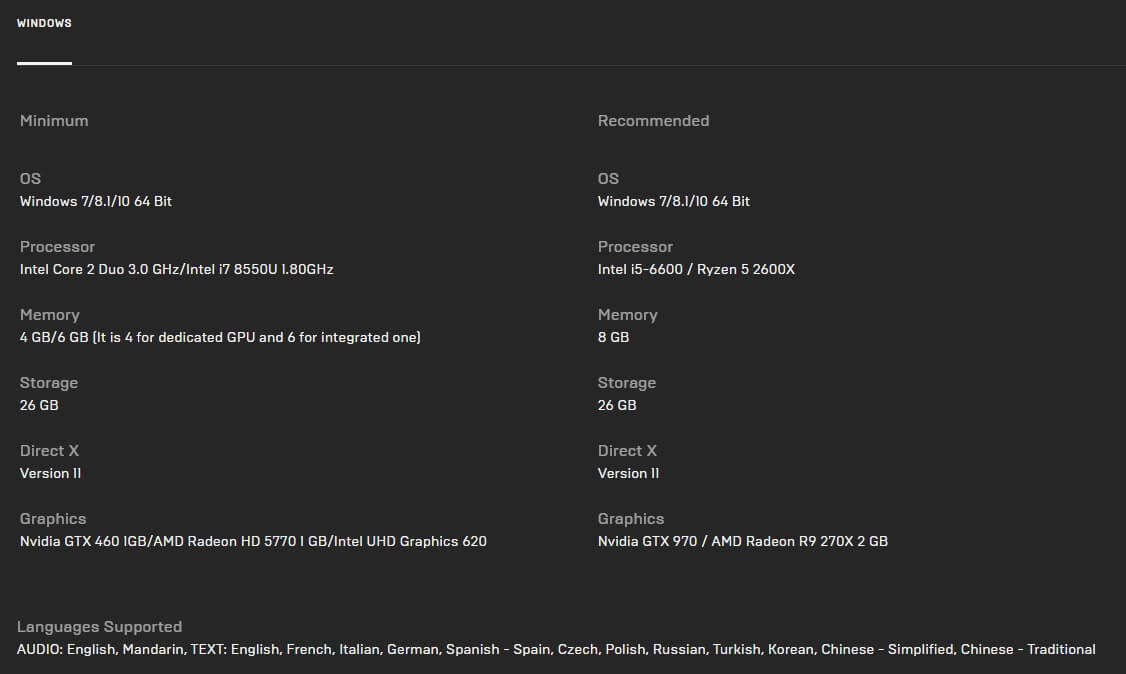The image size is (1126, 674).
Task: Click the Recommended OS value text
Action: (x=674, y=201)
